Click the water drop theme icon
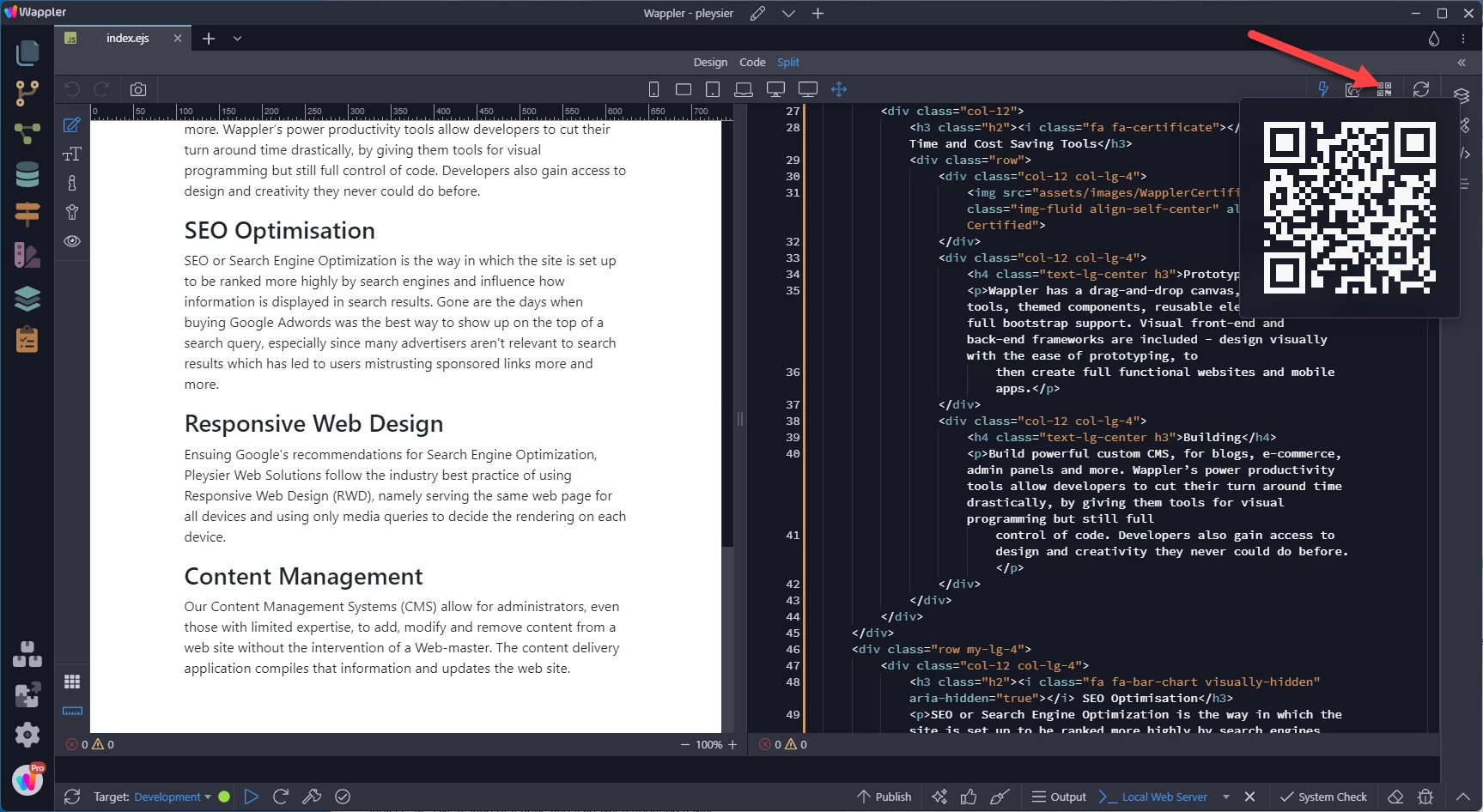Screen dimensions: 1483x812 pyautogui.click(x=1433, y=39)
